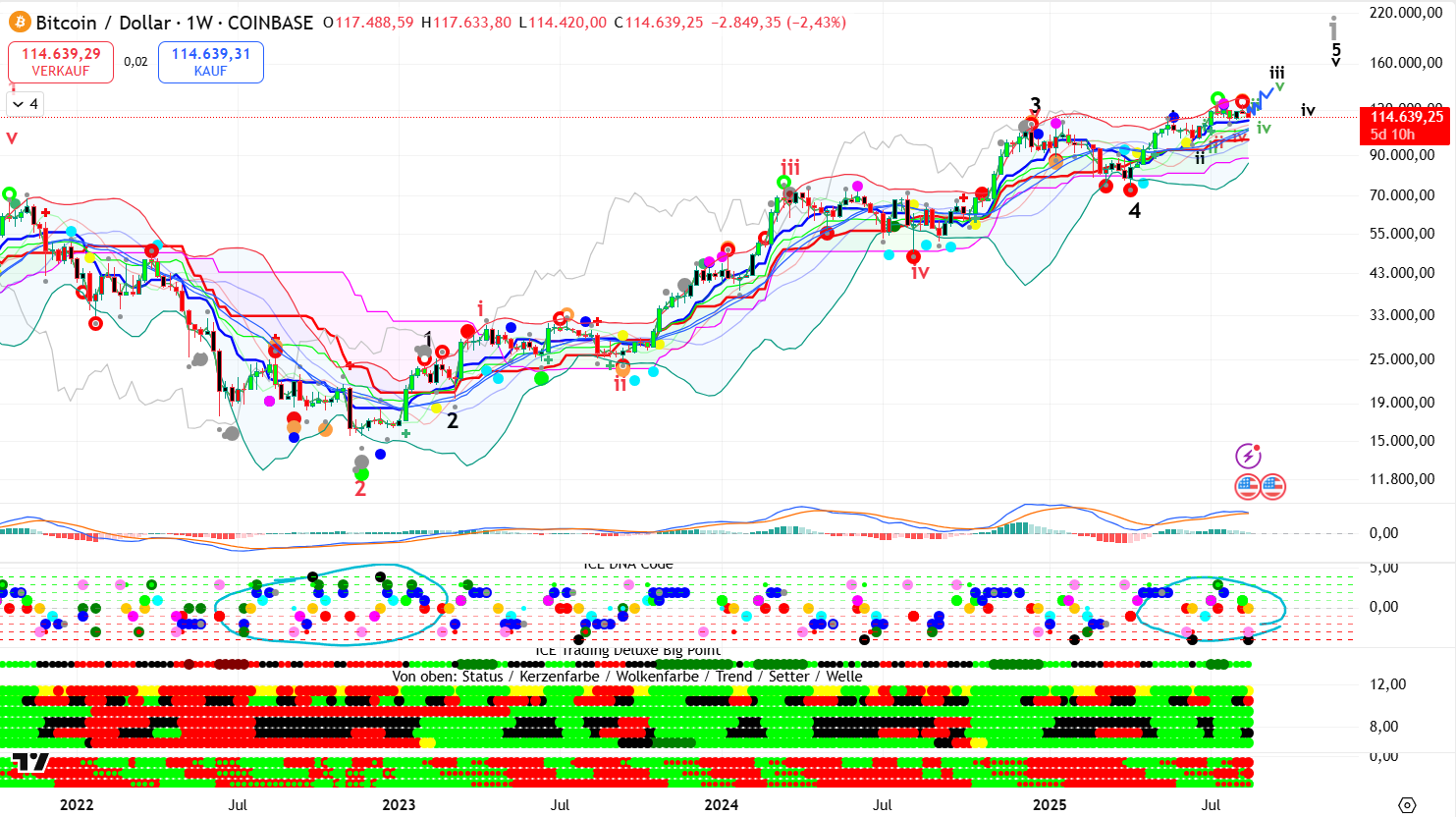Open the left US flag event marker
Screen dimensions: 1456x817
click(x=1247, y=486)
